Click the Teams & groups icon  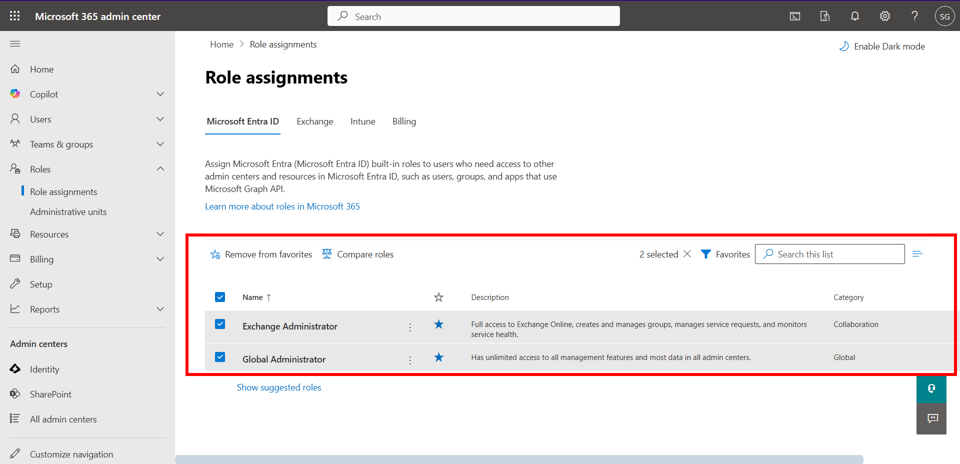(x=15, y=144)
